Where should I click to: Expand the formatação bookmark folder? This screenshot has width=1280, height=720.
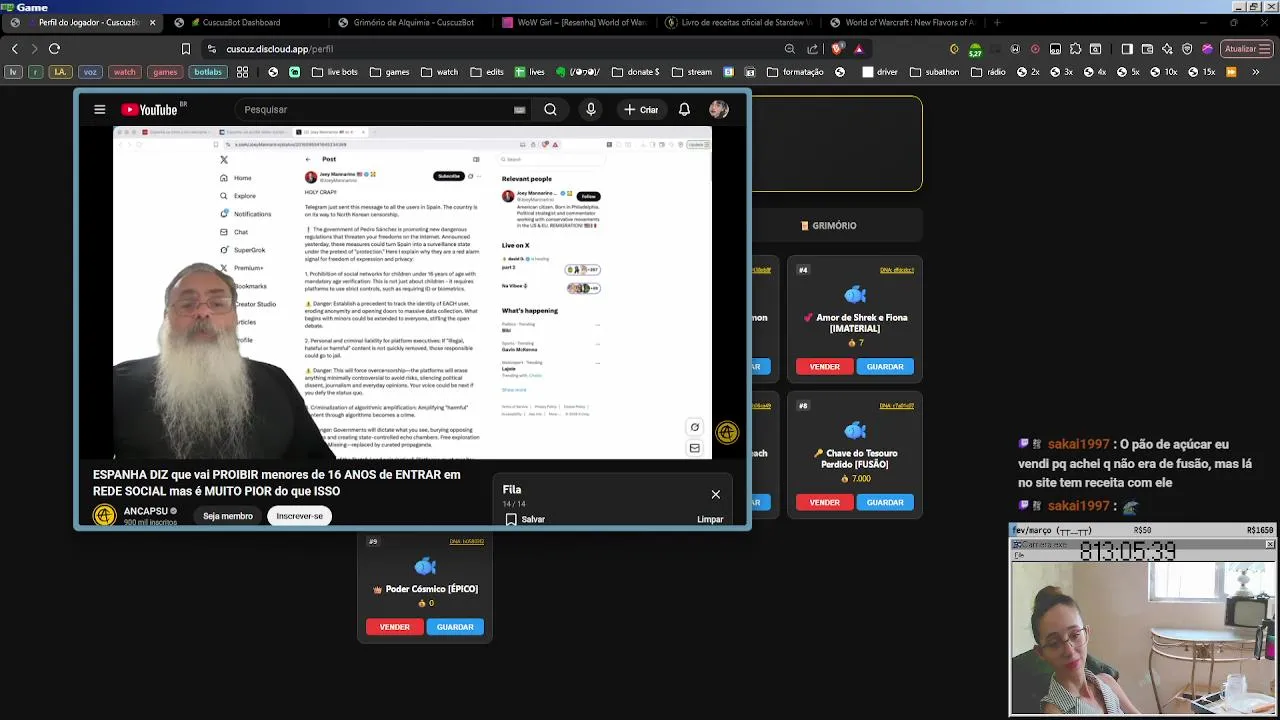point(795,72)
